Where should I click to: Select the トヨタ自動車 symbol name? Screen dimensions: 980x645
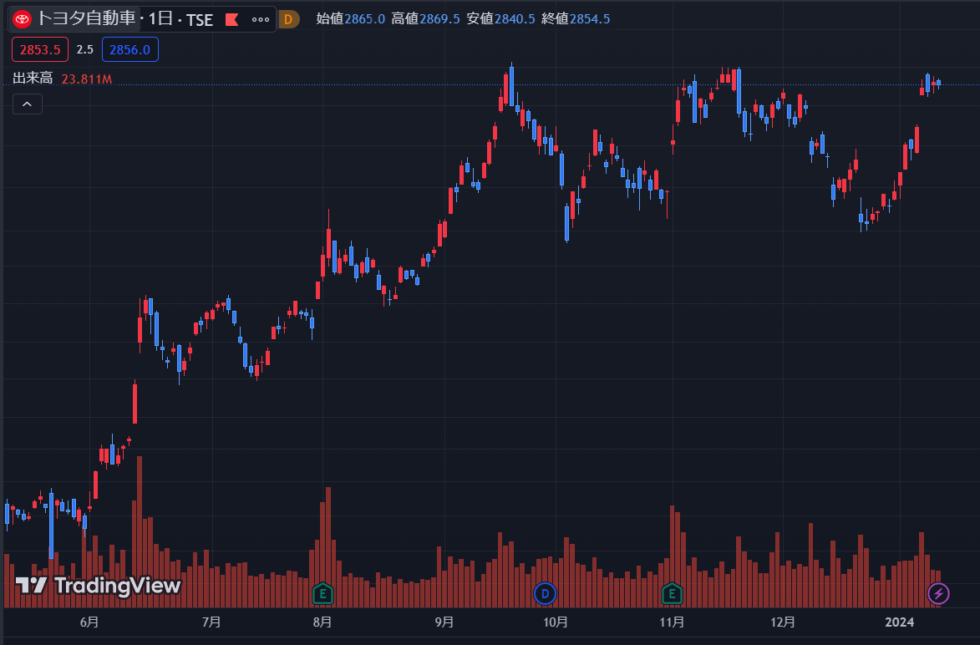pos(86,19)
